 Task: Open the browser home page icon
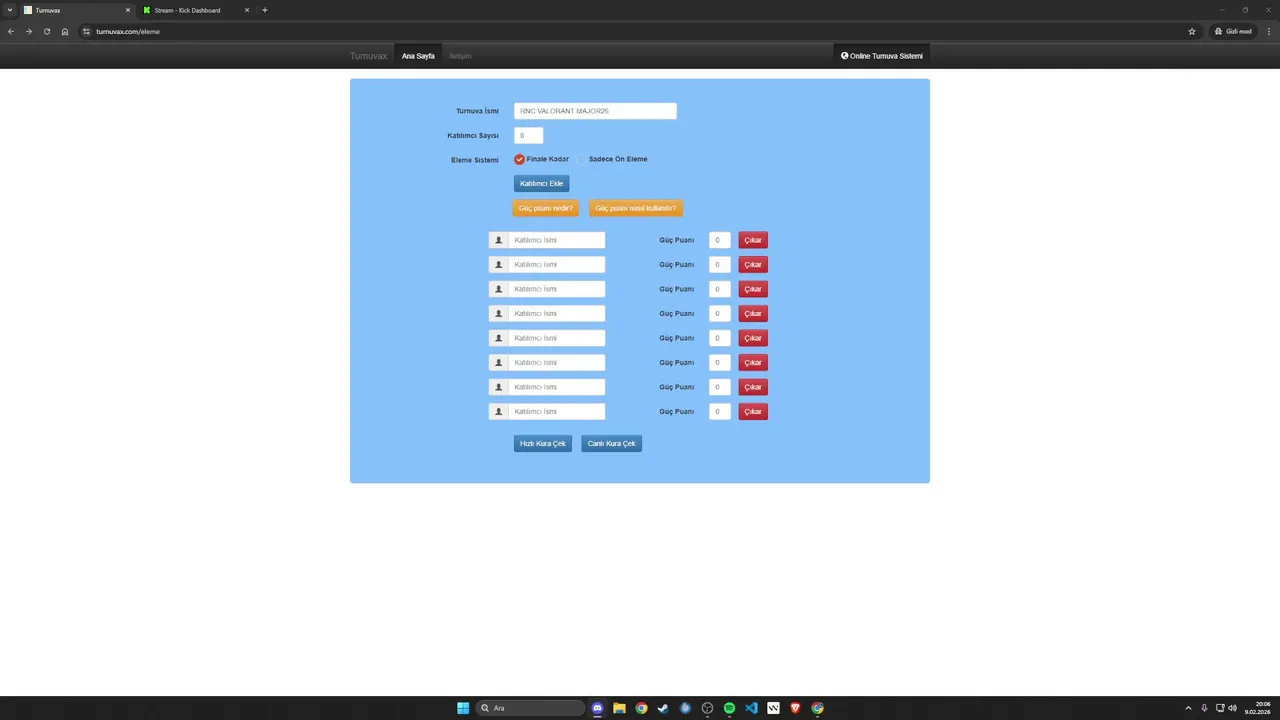65,31
